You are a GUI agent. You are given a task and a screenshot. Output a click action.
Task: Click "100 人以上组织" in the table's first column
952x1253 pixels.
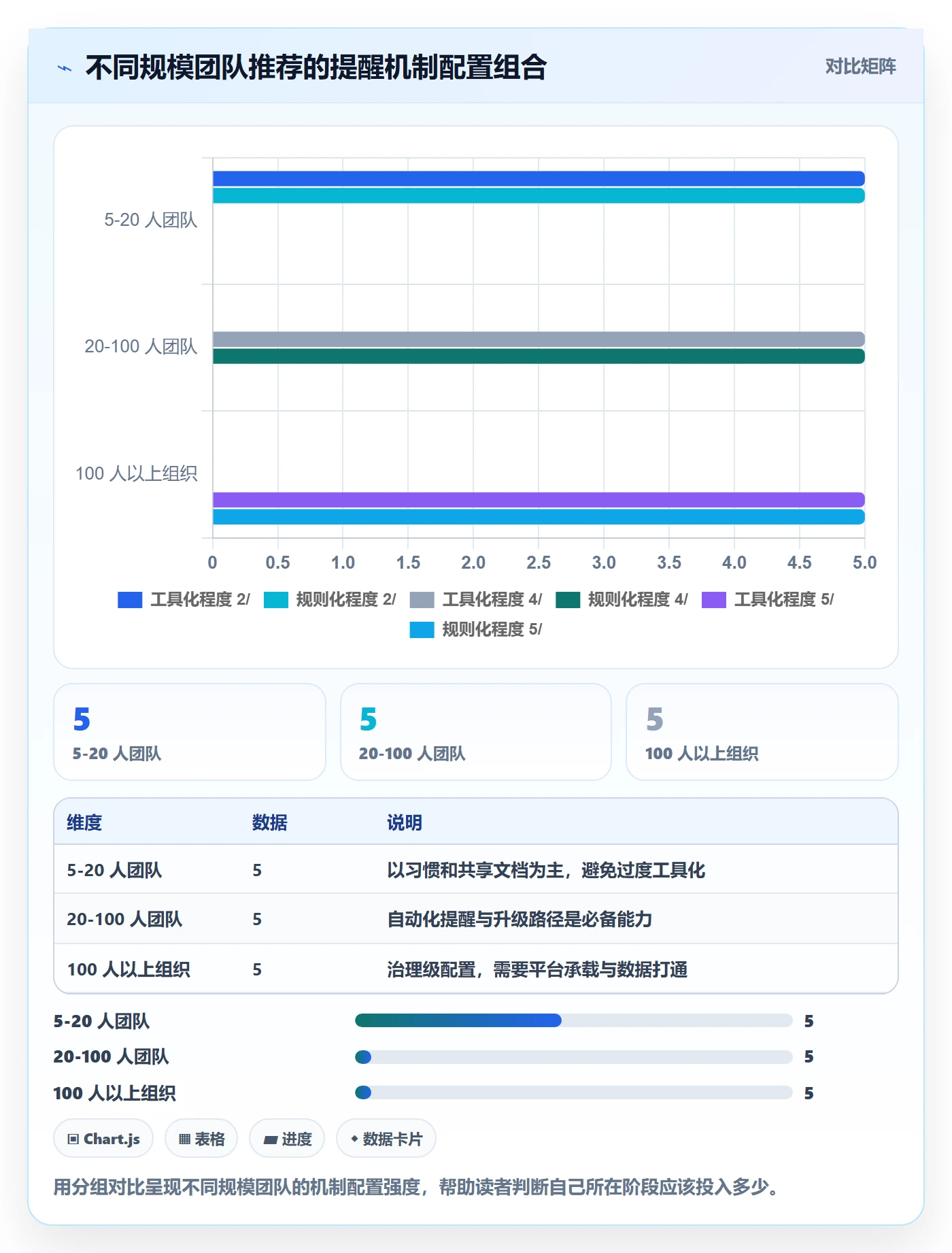point(129,969)
